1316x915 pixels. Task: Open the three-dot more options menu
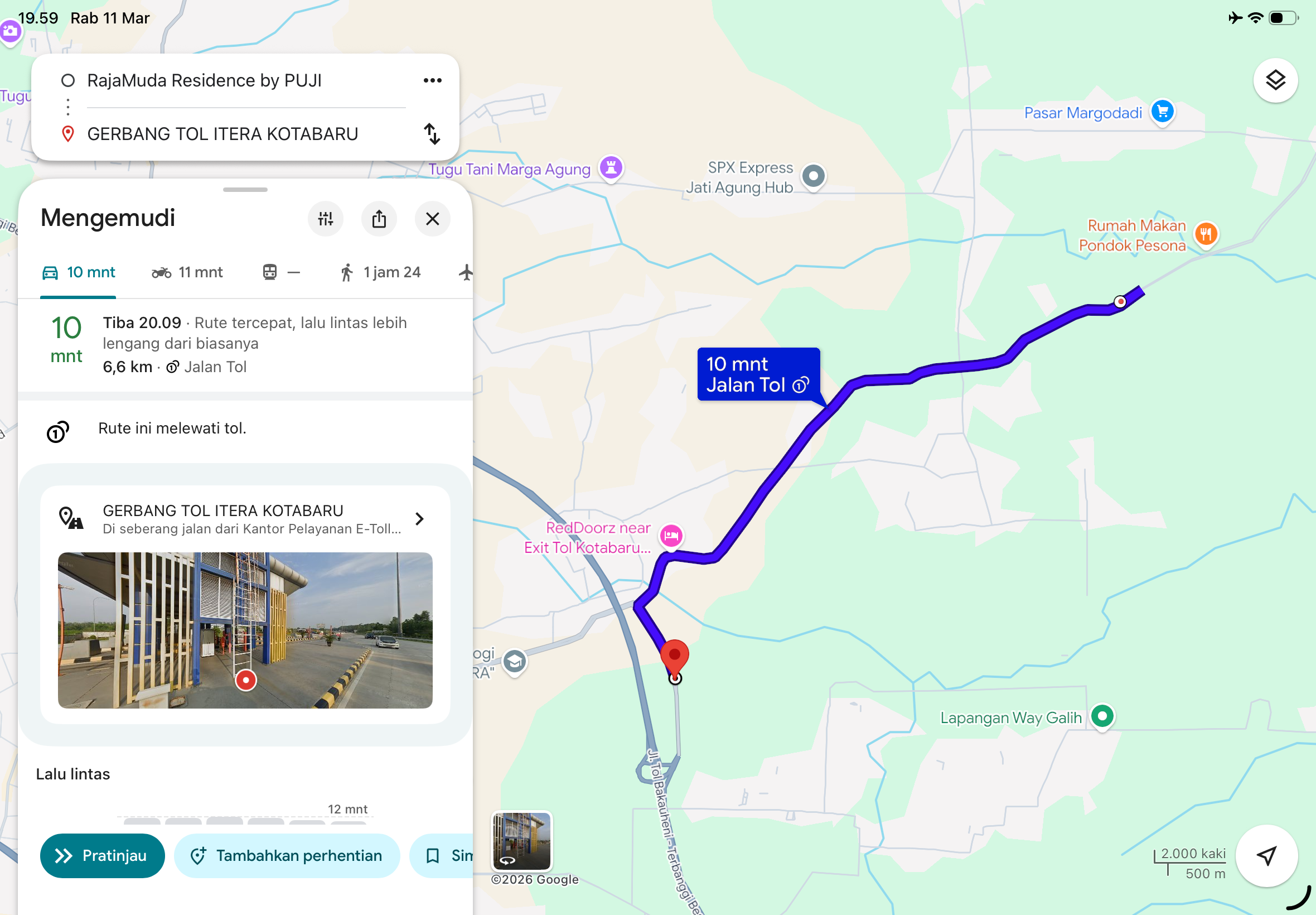coord(433,80)
